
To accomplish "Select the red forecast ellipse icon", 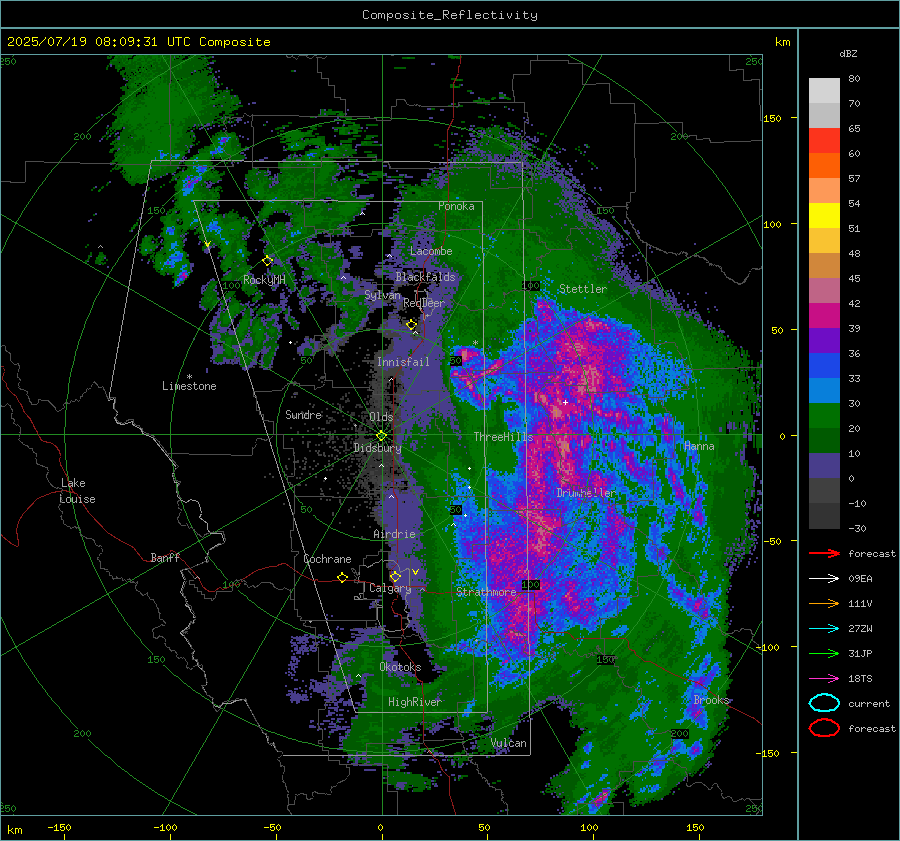I will 824,728.
